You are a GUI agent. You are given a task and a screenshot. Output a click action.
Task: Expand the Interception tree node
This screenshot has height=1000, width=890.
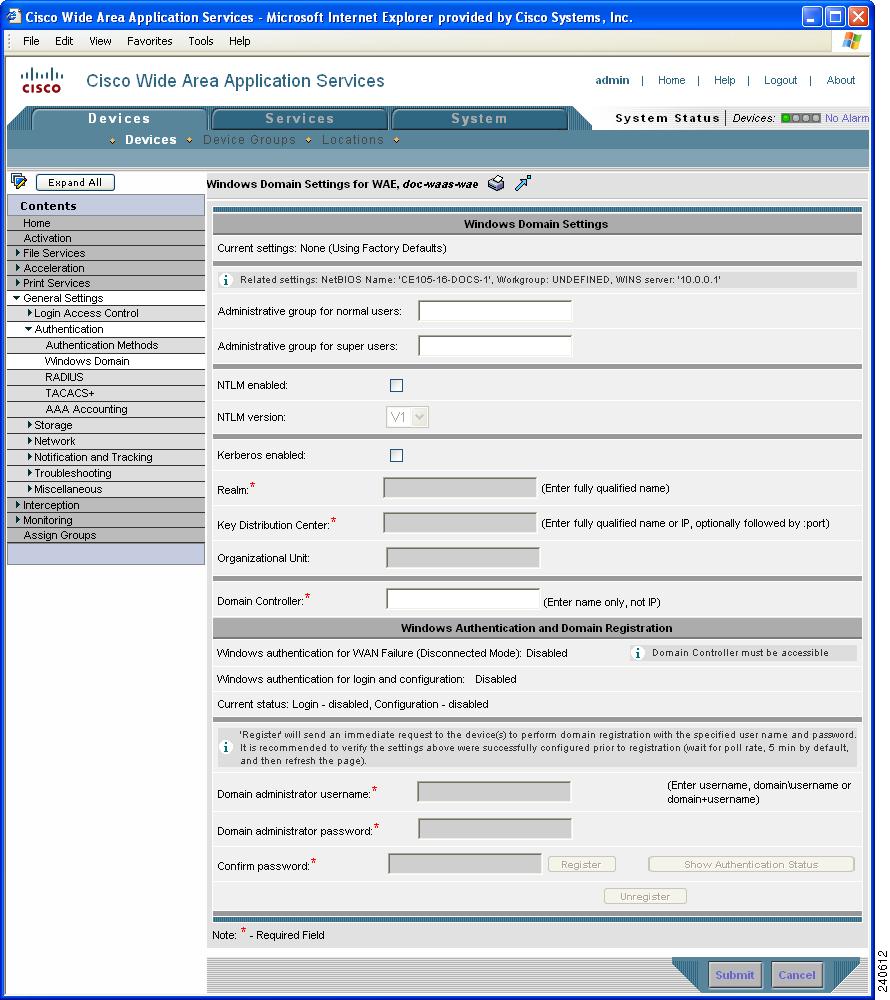[x=18, y=504]
